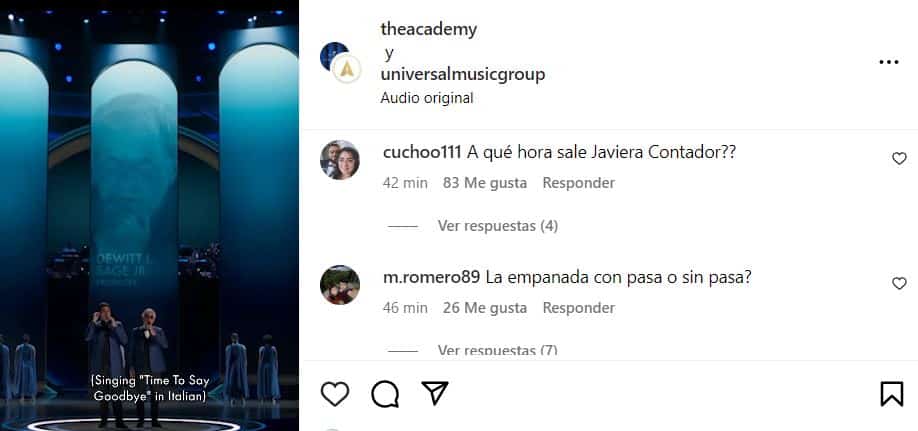Image resolution: width=918 pixels, height=431 pixels.
Task: Like m.romero89's comment with heart
Action: point(899,283)
